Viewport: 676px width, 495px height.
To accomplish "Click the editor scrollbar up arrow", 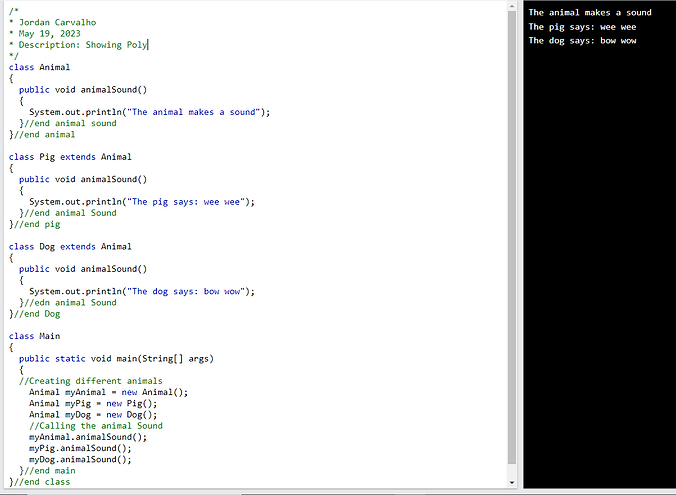I will [x=512, y=6].
